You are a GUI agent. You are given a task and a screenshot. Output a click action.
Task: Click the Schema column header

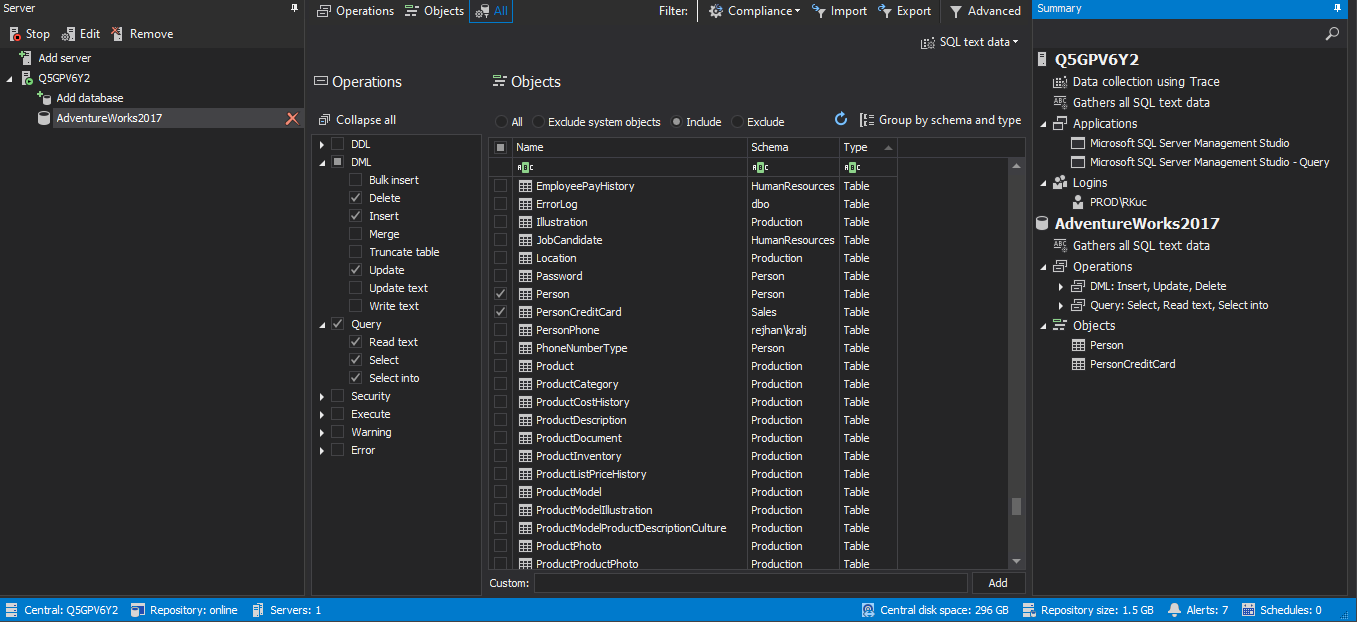[793, 147]
